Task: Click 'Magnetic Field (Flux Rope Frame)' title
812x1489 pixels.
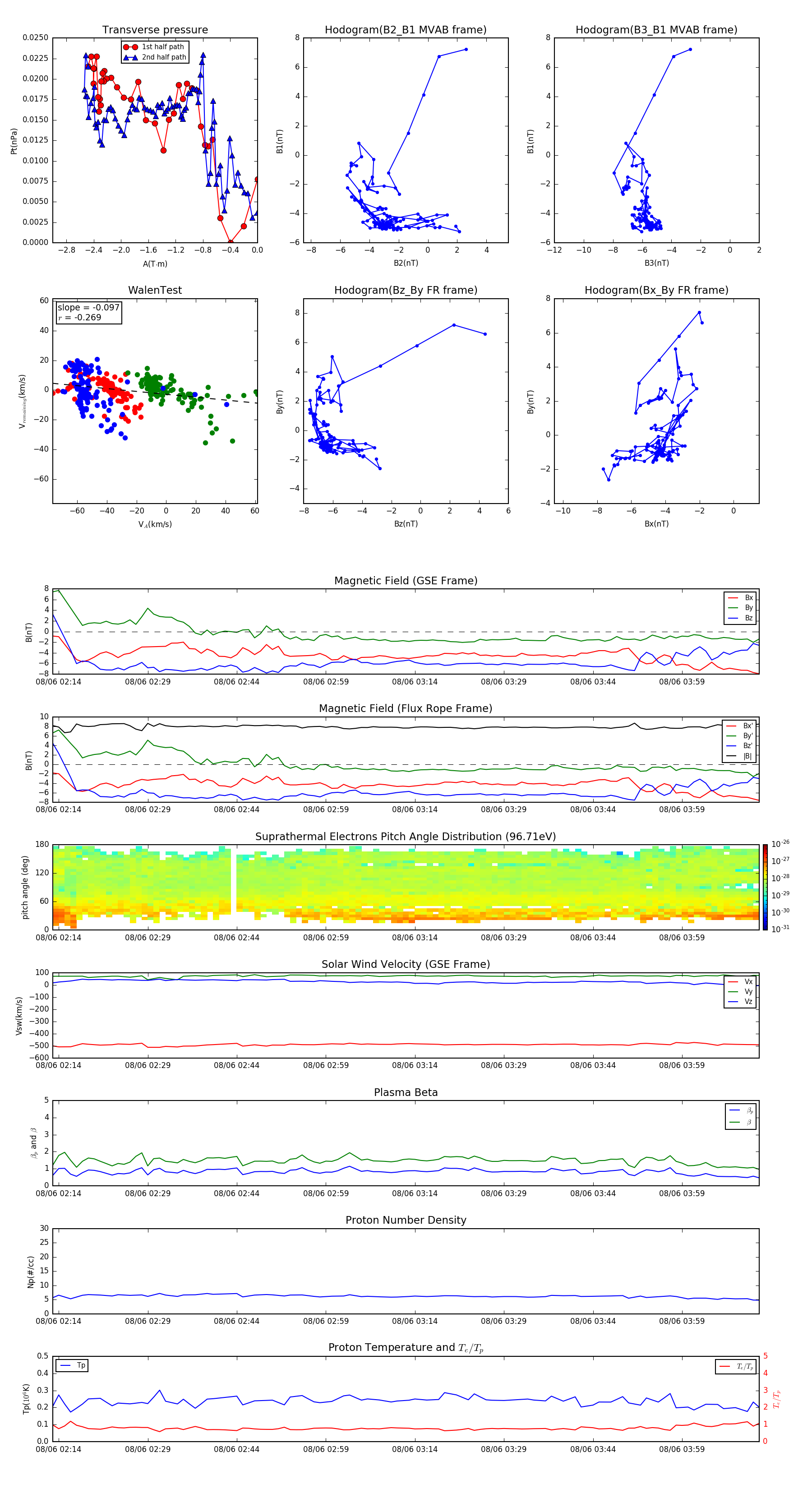Action: [406, 709]
